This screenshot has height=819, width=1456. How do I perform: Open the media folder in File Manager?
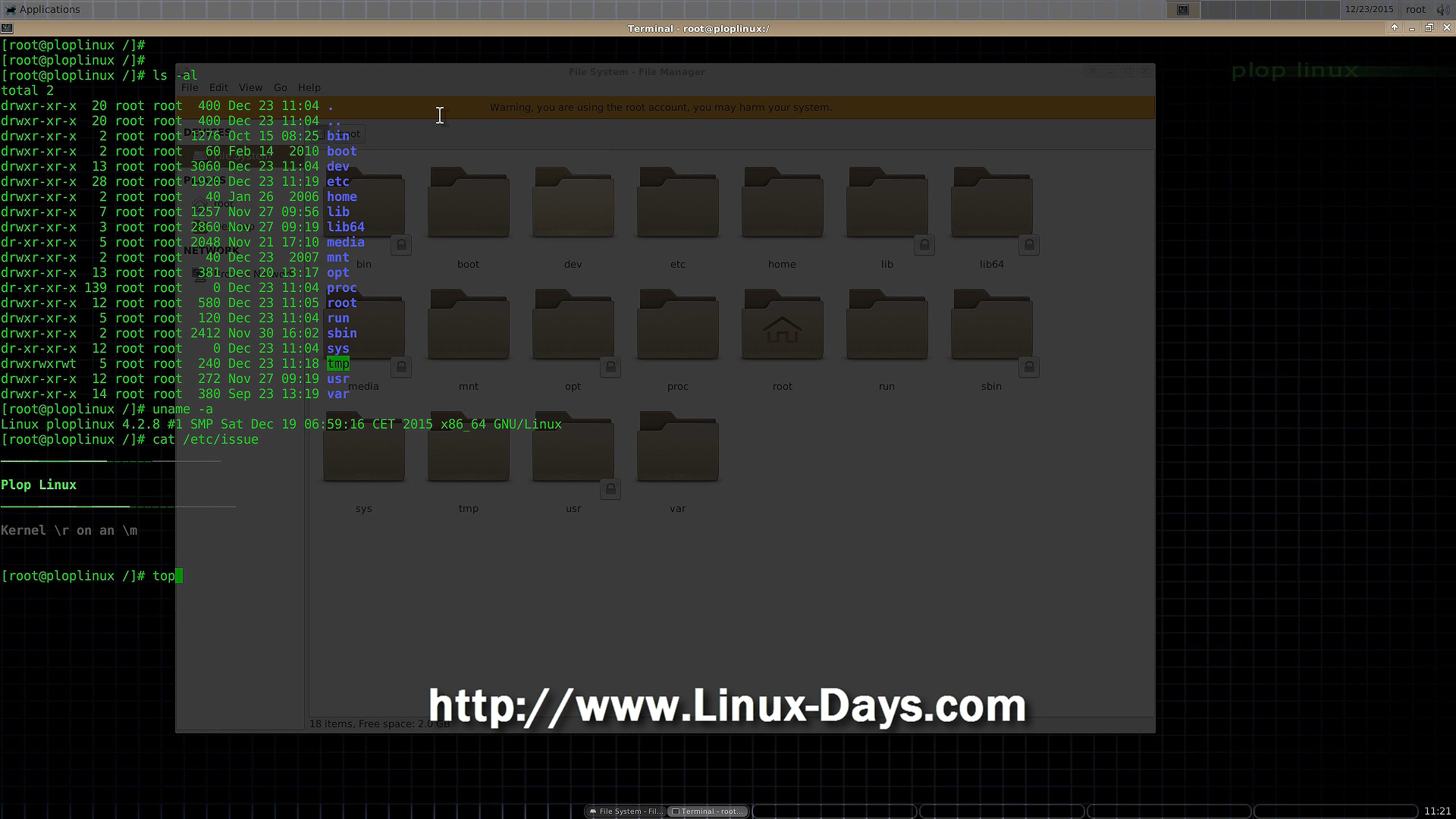[364, 325]
